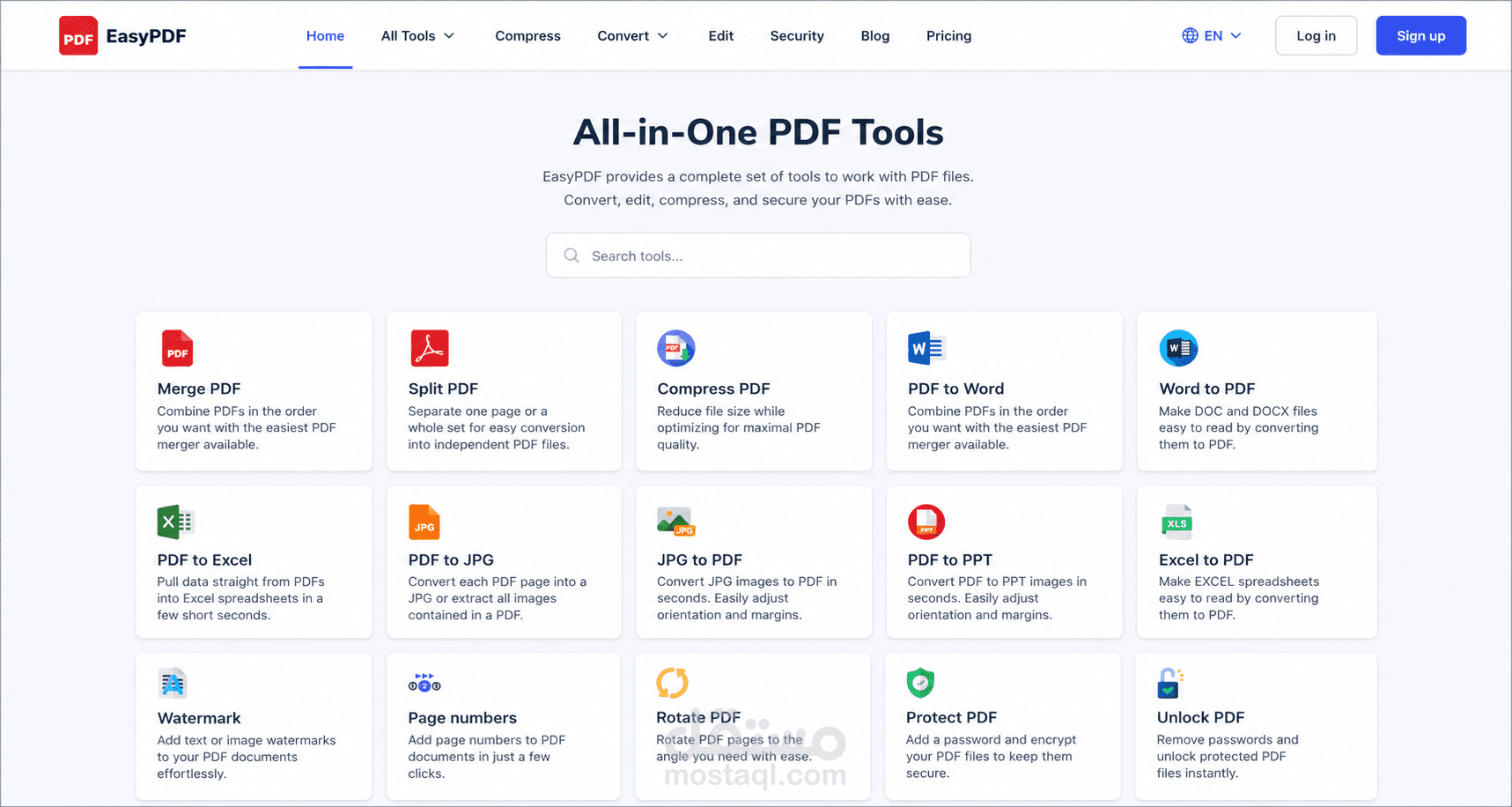Click the Search tools input field
Screen dimensions: 1512x807
coord(758,255)
